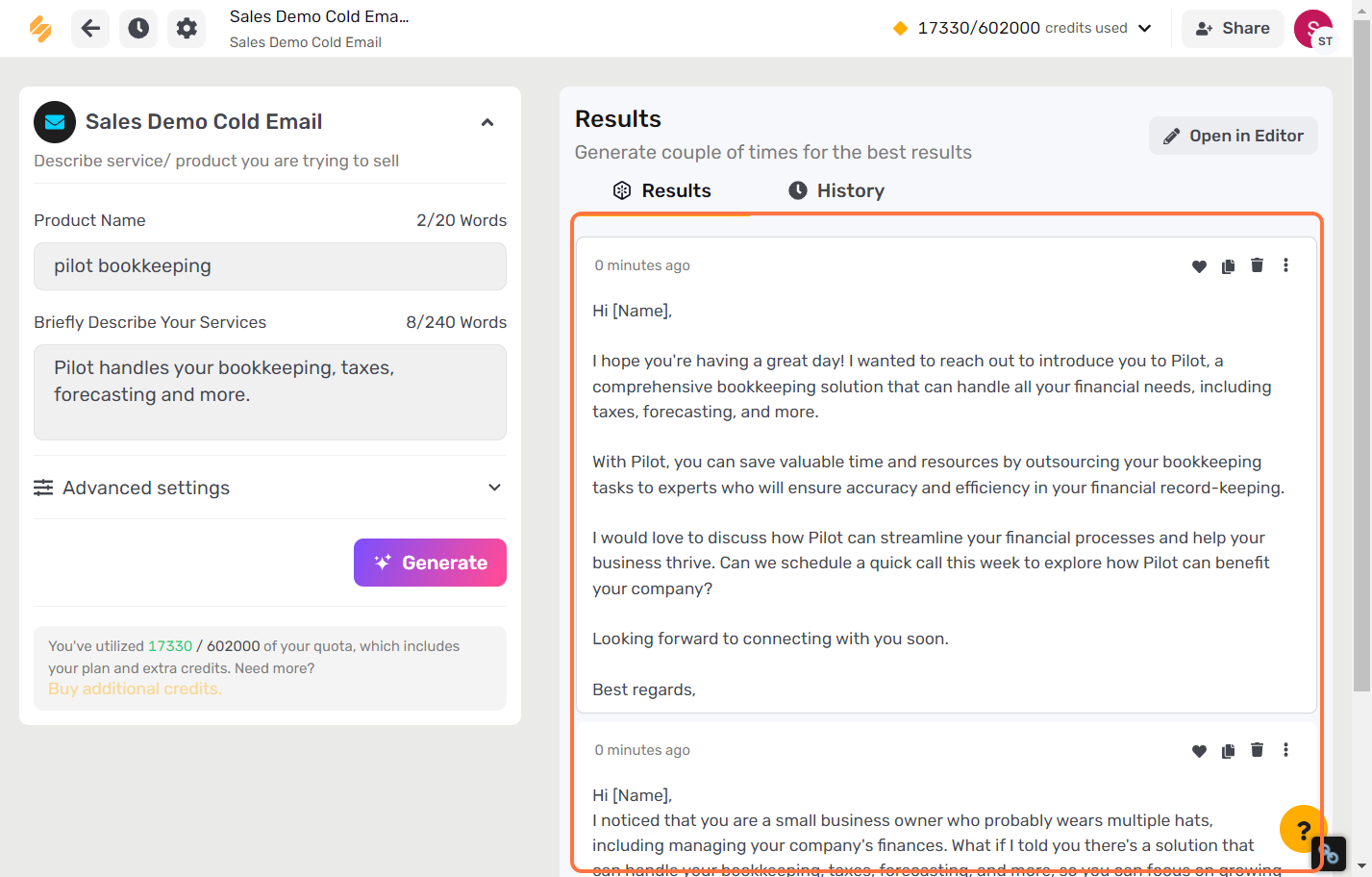Click the 'Sales Demo Cold Ema...' title in header
1372x877 pixels.
click(x=319, y=16)
